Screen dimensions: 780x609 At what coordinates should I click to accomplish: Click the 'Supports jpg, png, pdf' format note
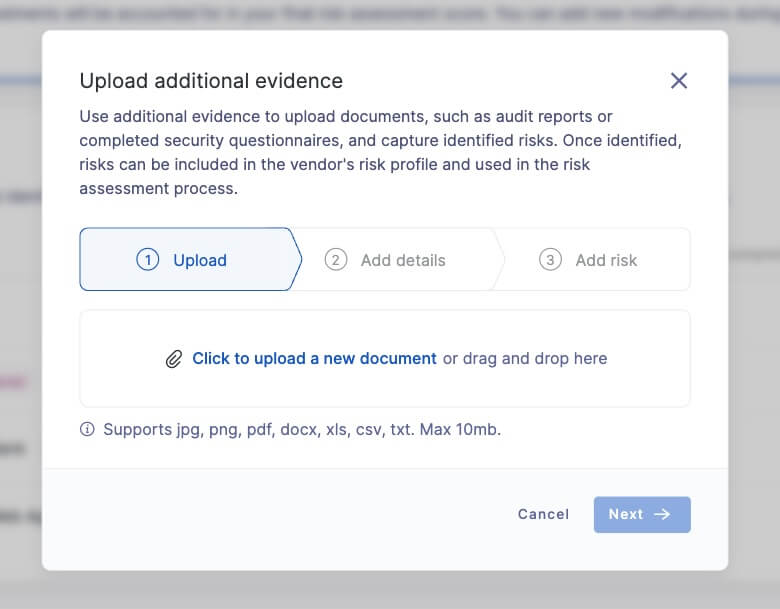point(302,429)
